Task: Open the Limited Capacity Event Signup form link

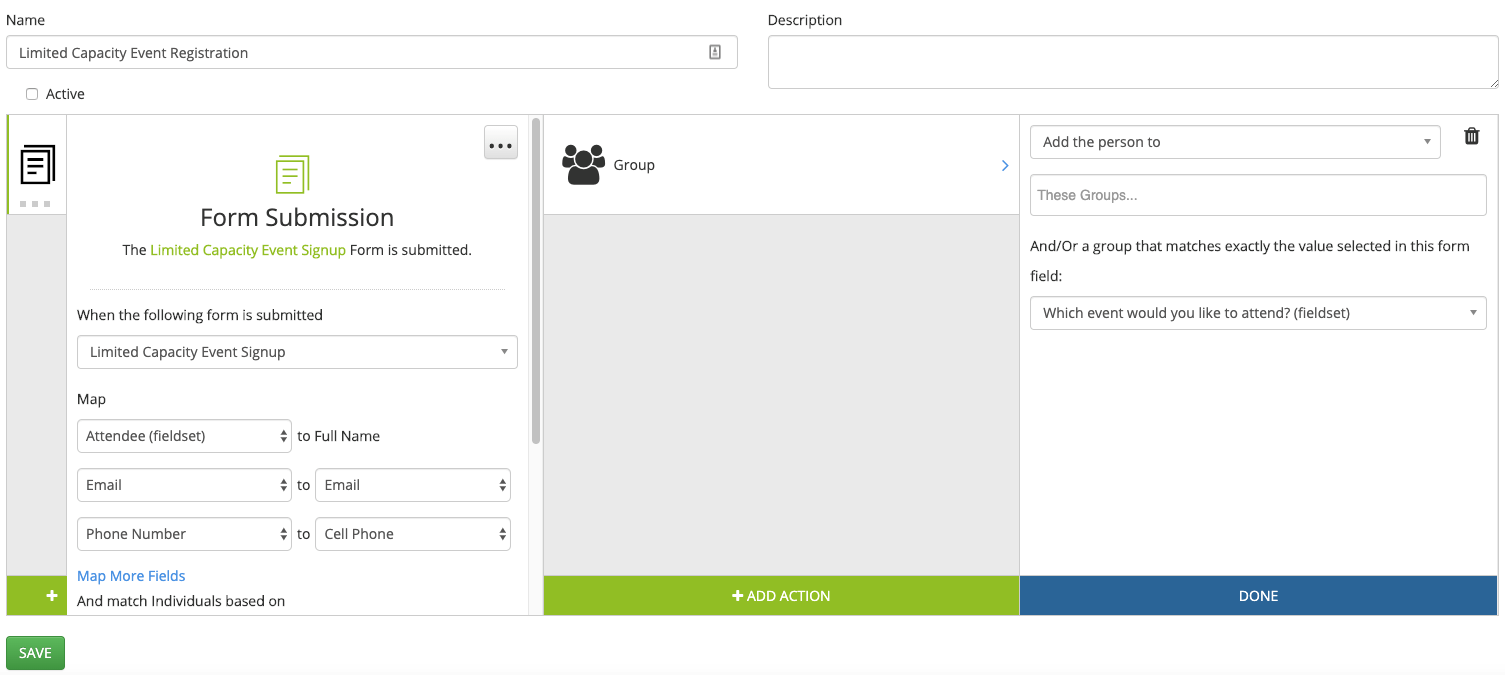Action: pyautogui.click(x=248, y=249)
